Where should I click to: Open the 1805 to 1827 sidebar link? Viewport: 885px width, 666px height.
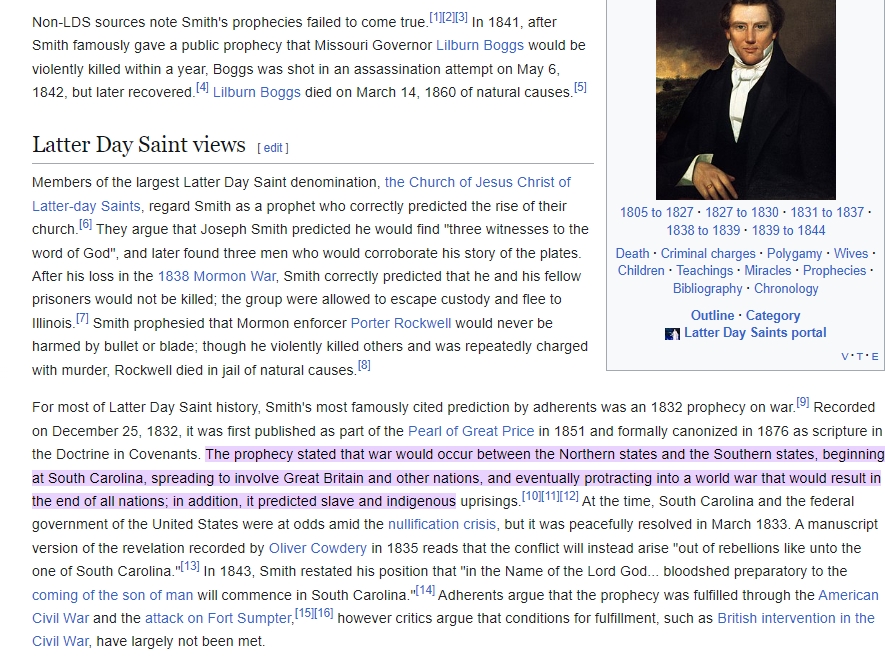coord(656,212)
